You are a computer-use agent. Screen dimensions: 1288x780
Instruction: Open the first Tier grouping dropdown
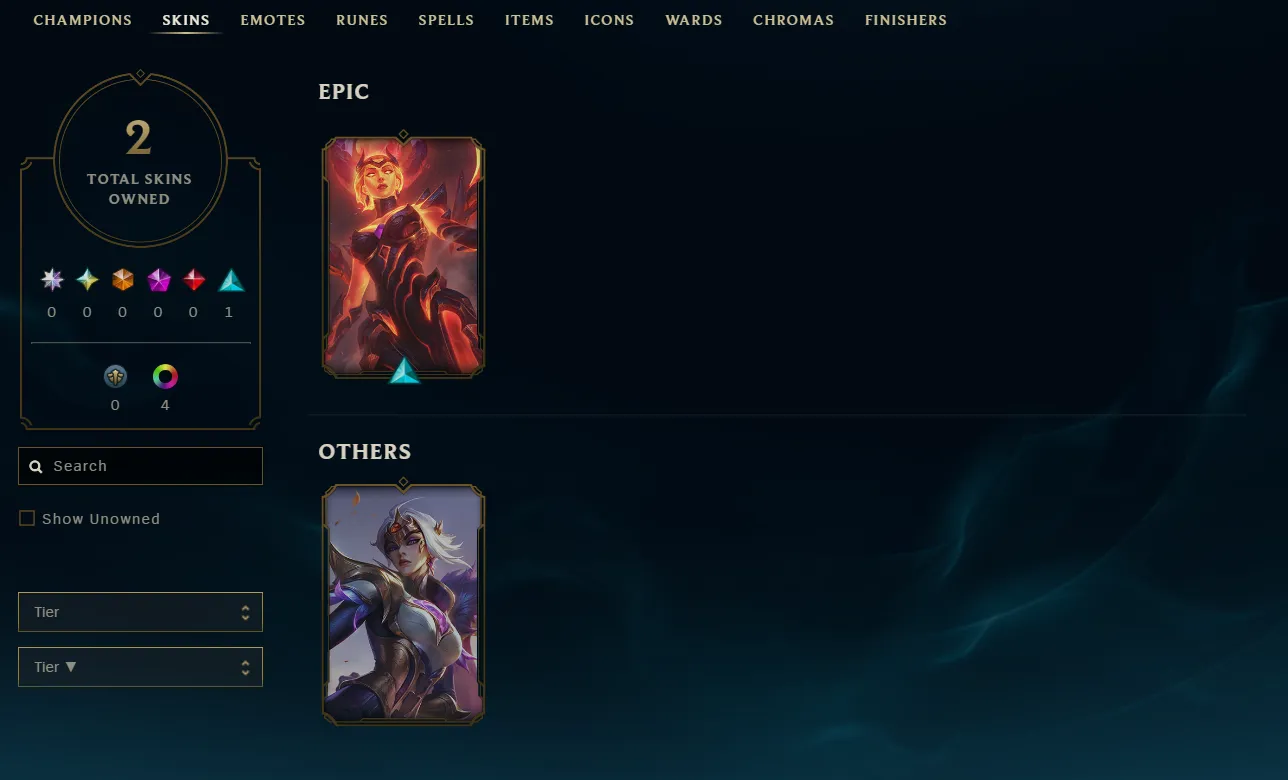(140, 612)
